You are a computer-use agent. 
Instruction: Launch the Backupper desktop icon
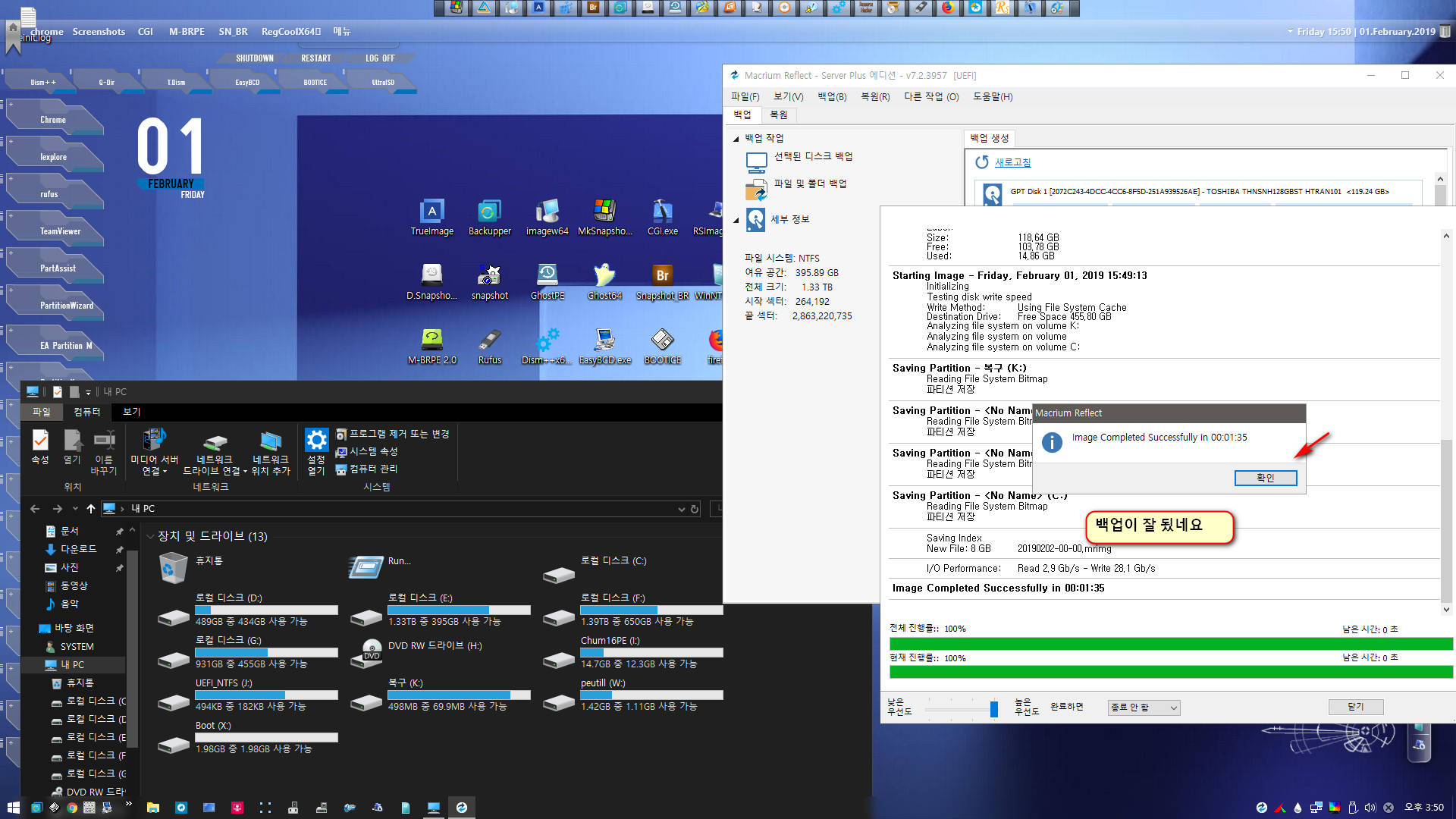click(489, 217)
